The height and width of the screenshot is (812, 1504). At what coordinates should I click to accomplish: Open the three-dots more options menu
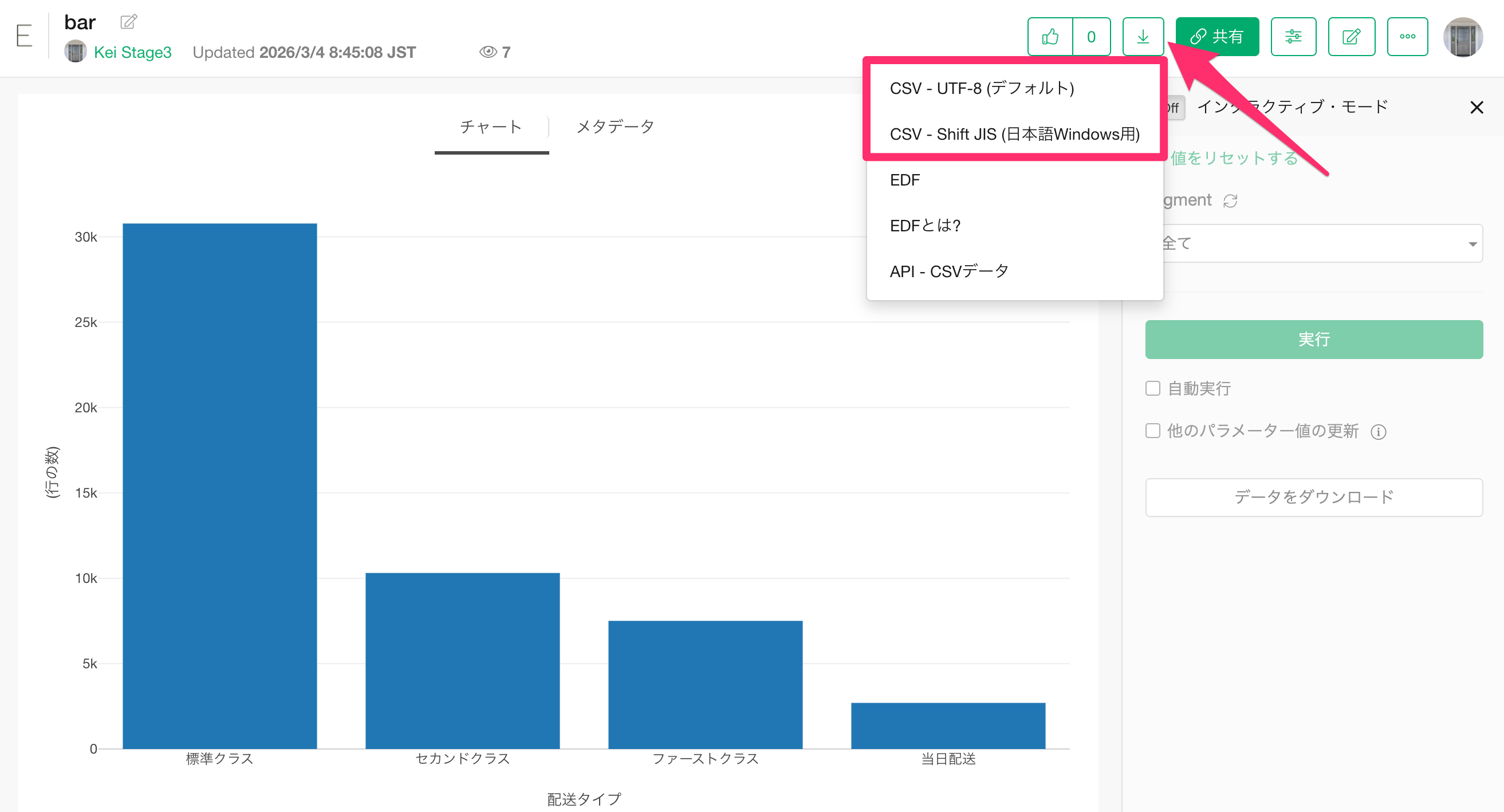[x=1407, y=37]
